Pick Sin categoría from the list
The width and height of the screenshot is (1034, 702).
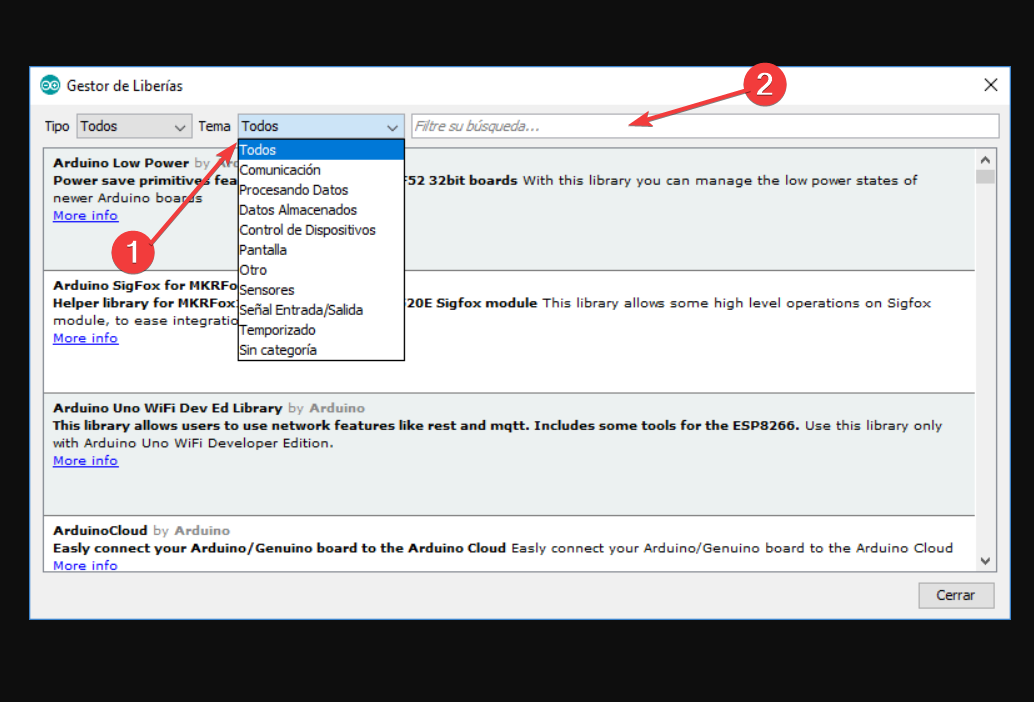pos(321,350)
